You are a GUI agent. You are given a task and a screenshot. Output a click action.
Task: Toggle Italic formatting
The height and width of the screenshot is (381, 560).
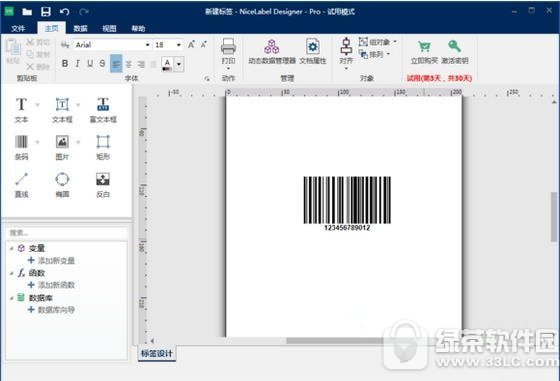[x=78, y=64]
